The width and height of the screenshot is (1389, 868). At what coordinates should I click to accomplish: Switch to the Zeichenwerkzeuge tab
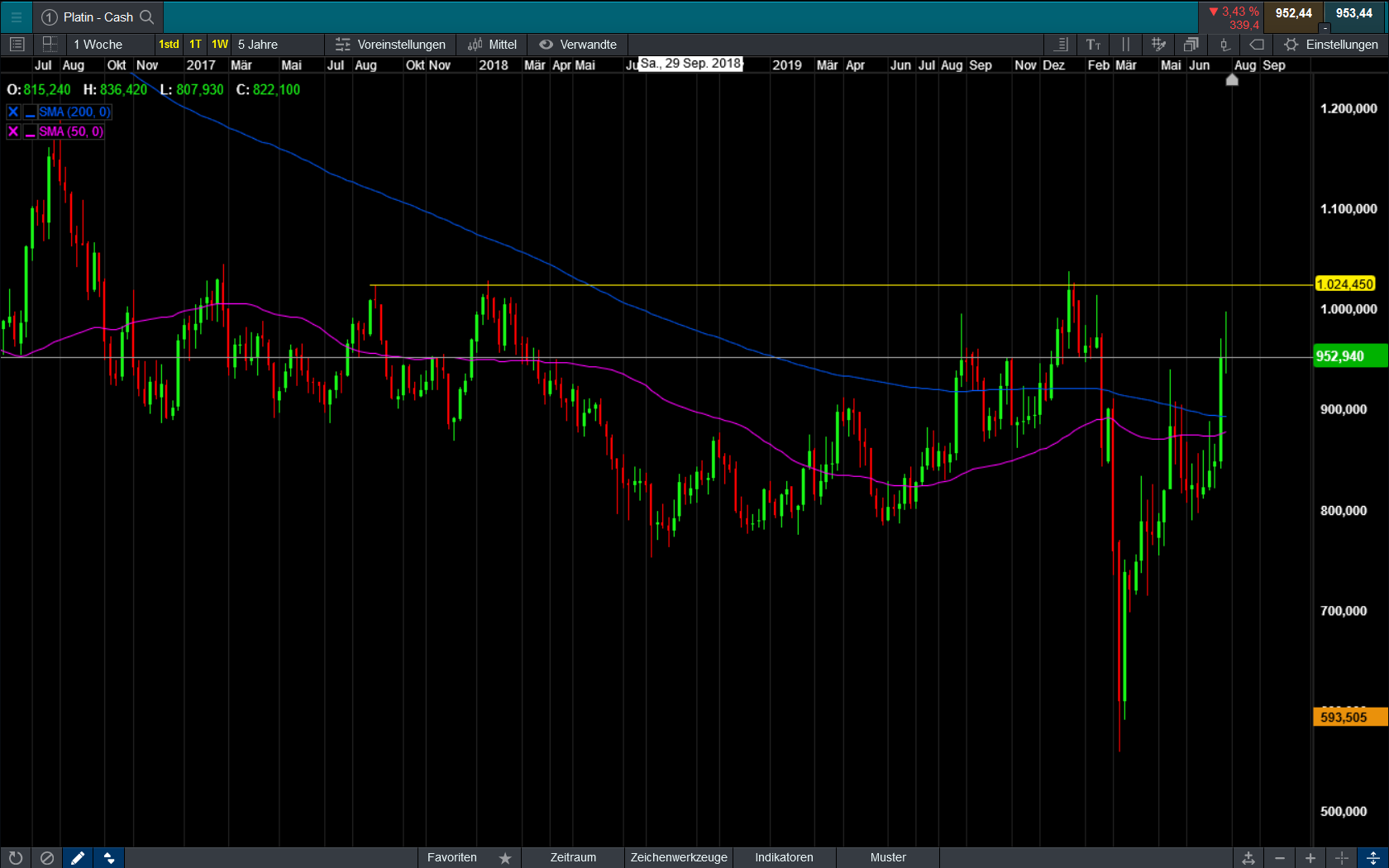pyautogui.click(x=679, y=858)
